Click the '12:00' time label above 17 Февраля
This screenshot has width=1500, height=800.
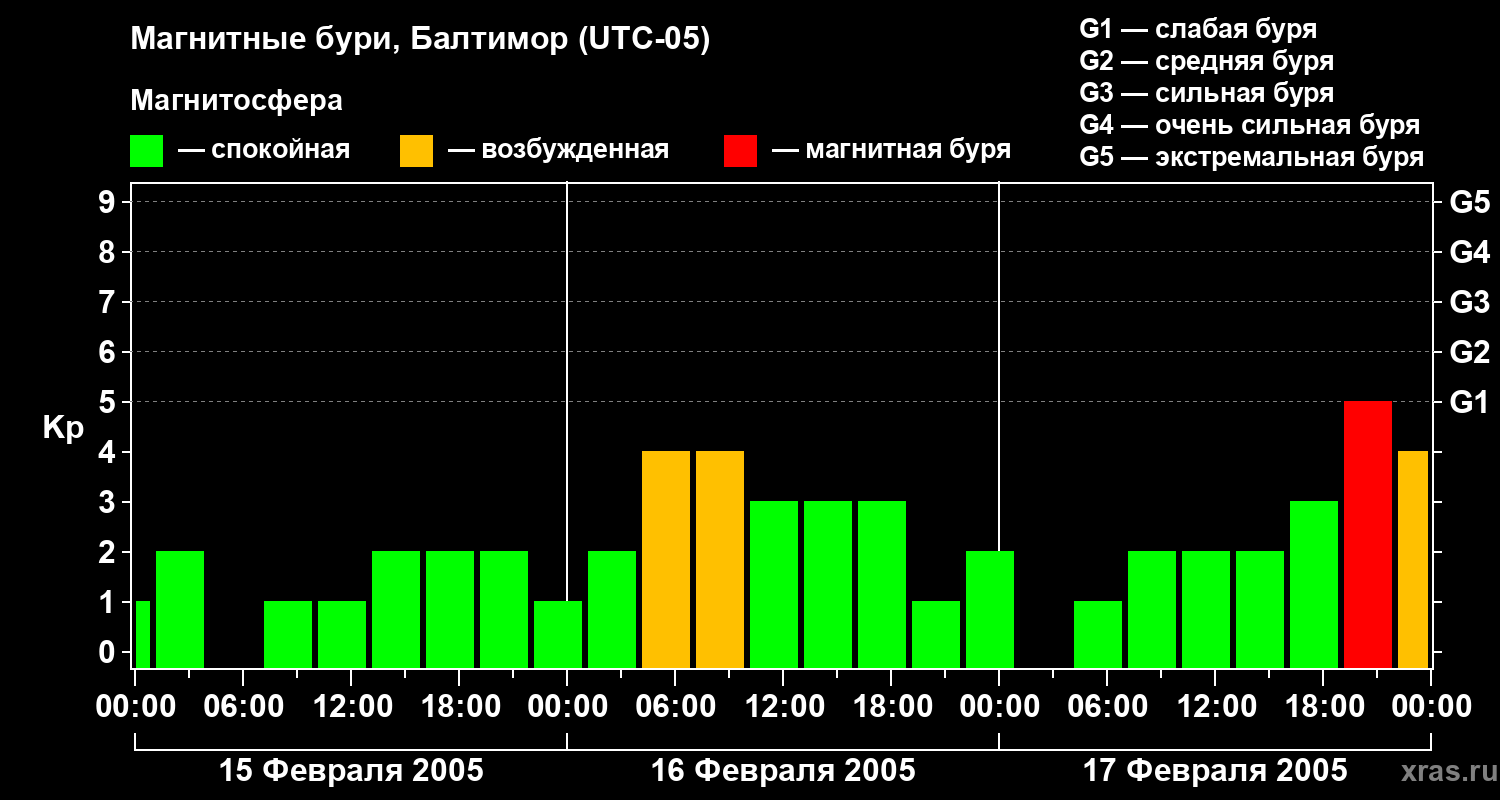click(1215, 707)
